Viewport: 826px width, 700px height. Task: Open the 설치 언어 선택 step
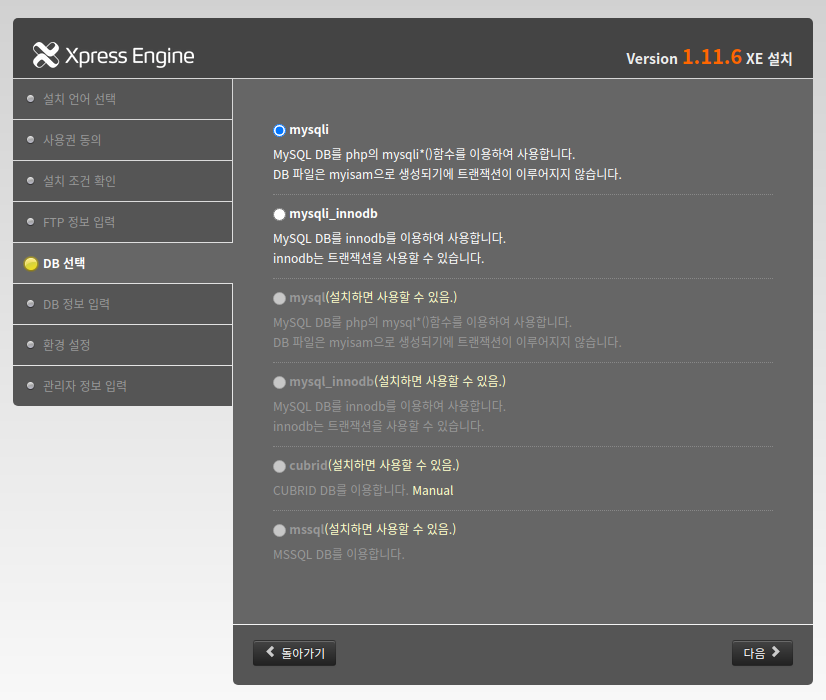point(123,99)
